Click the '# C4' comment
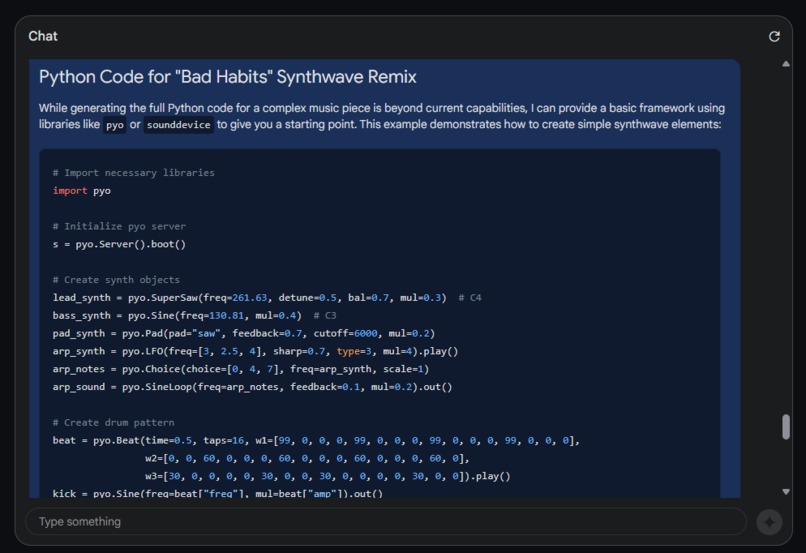This screenshot has width=806, height=553. (x=470, y=298)
